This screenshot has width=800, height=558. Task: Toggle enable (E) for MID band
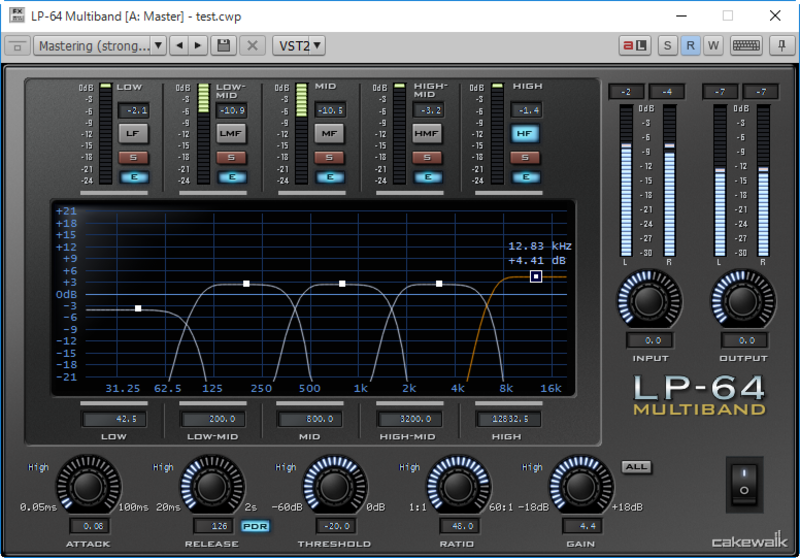tap(330, 177)
